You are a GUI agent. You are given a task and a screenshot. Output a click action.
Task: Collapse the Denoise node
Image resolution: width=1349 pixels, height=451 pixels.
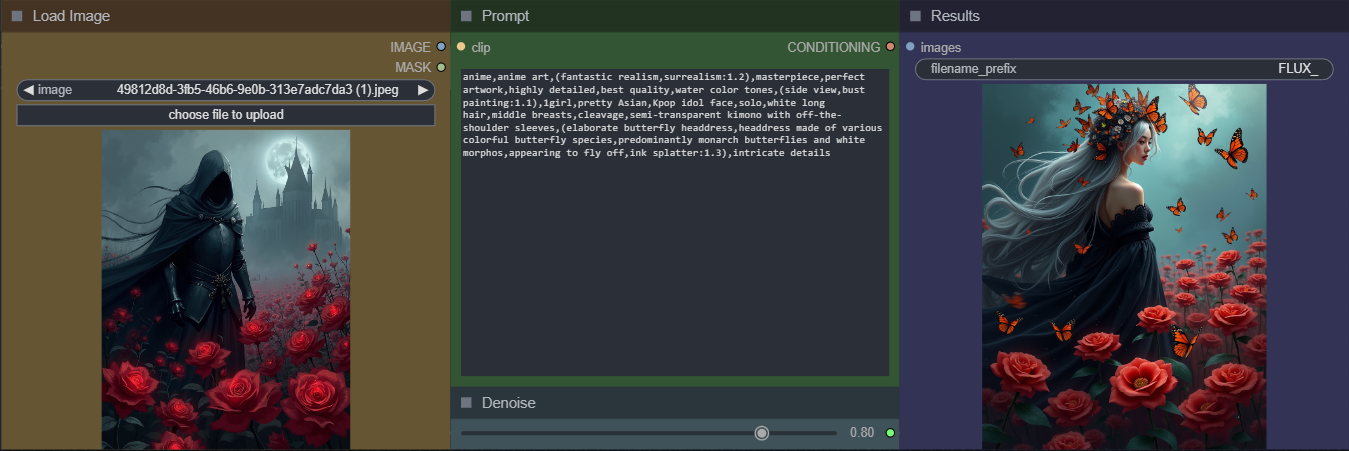467,403
